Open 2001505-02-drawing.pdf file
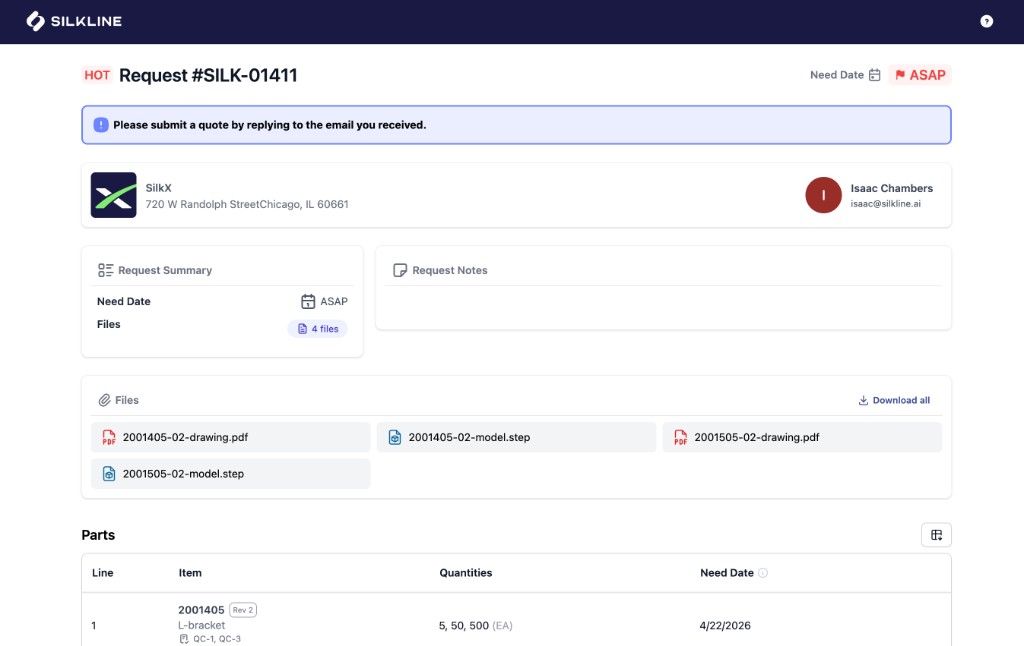 (802, 437)
